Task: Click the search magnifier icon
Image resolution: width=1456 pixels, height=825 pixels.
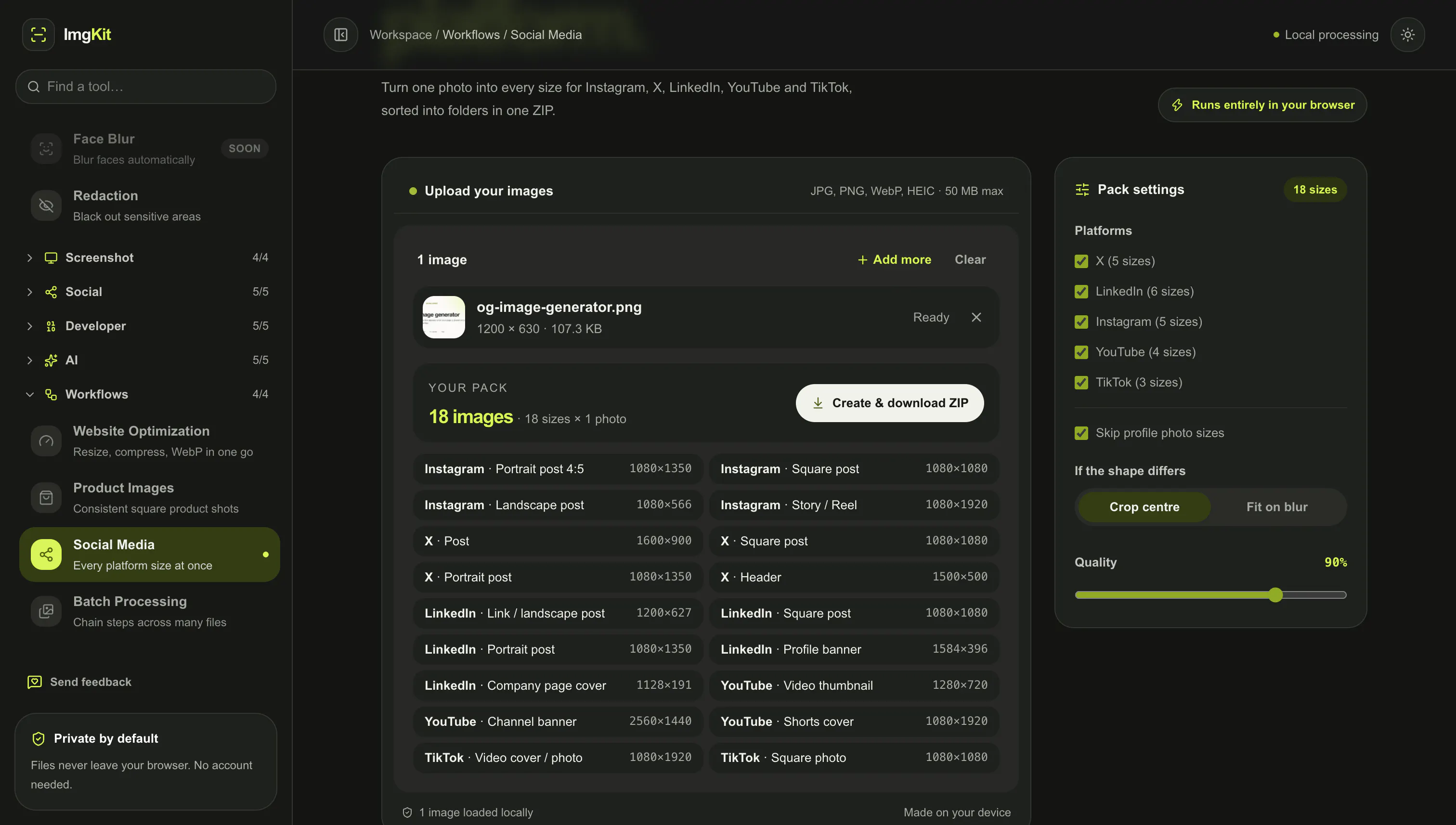Action: (33, 87)
